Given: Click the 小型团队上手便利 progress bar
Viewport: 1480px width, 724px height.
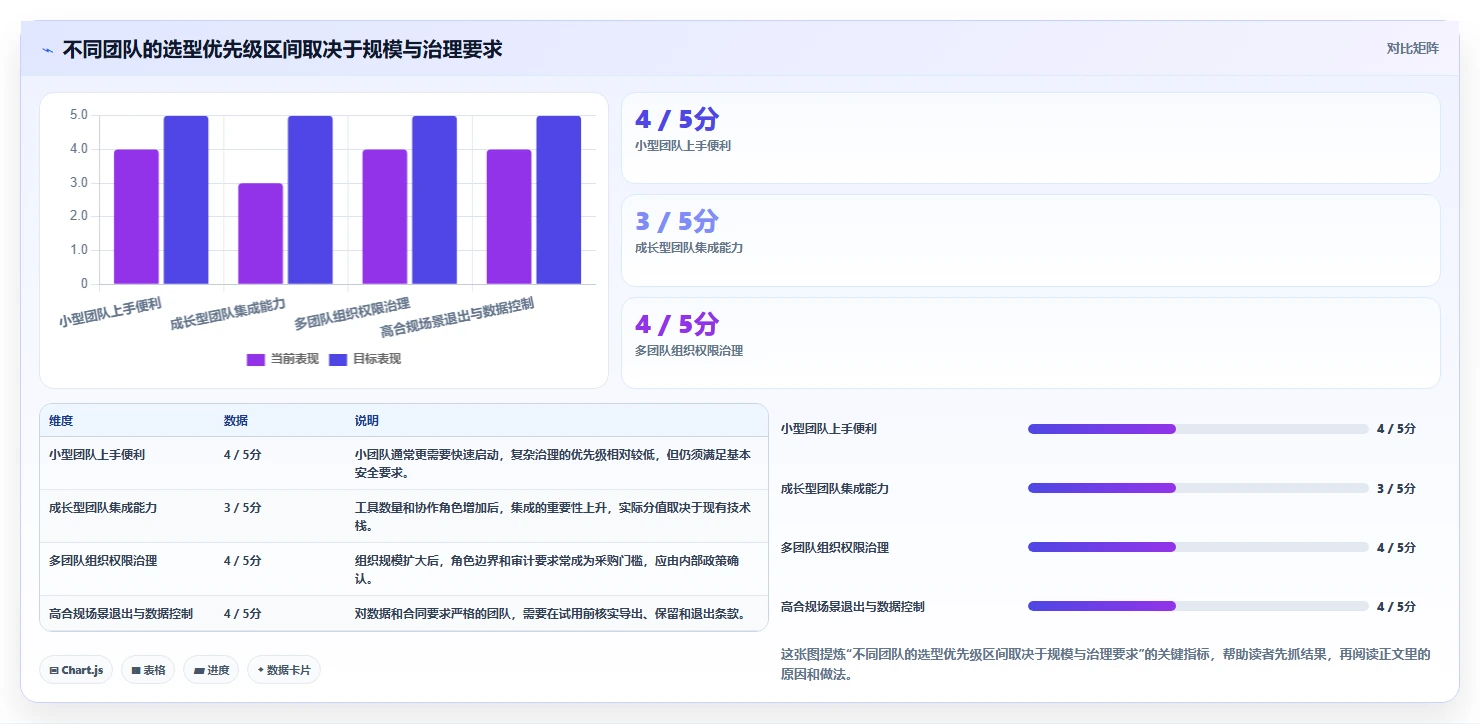Looking at the screenshot, I should click(1198, 429).
